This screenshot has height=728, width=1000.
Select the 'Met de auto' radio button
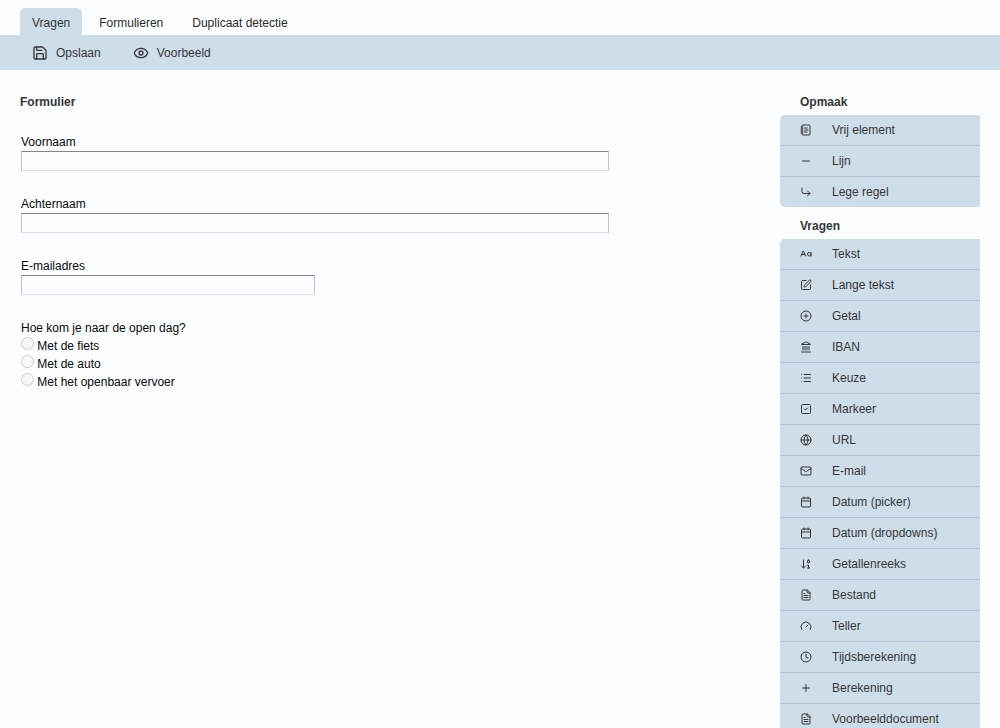27,362
